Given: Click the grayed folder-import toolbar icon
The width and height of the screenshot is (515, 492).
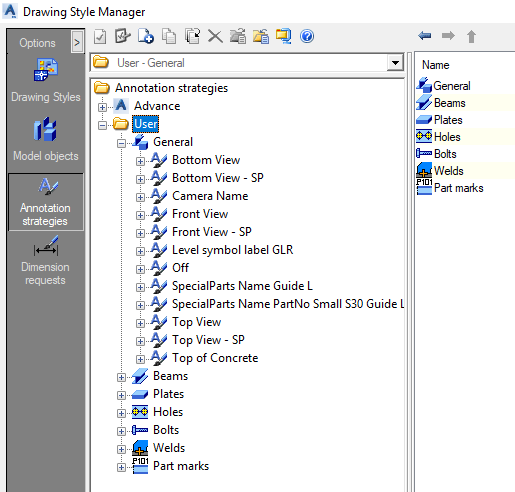Looking at the screenshot, I should coord(238,36).
